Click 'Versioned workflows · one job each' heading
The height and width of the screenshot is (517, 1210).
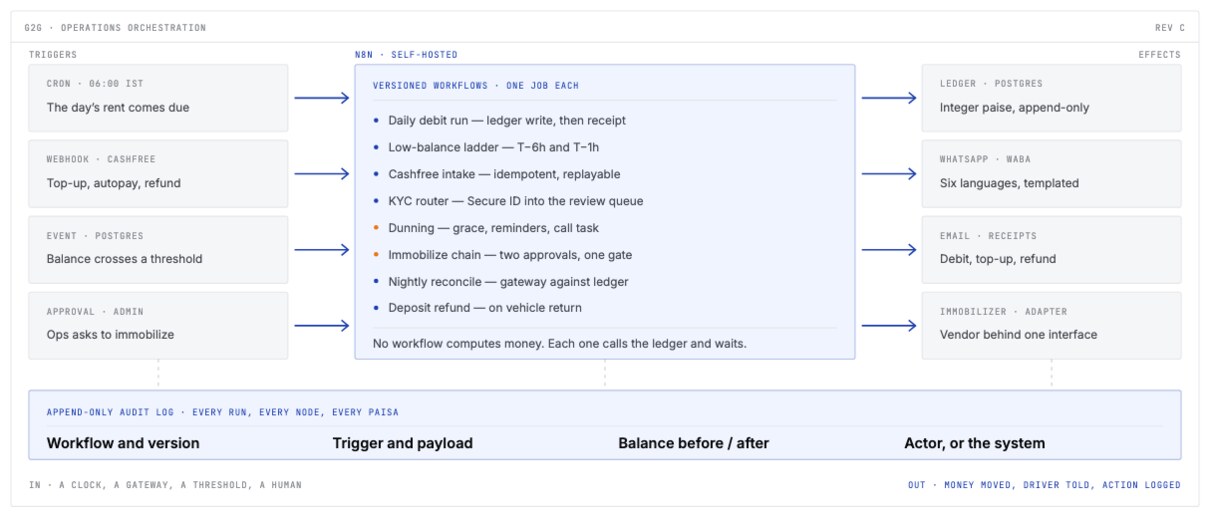click(x=476, y=86)
